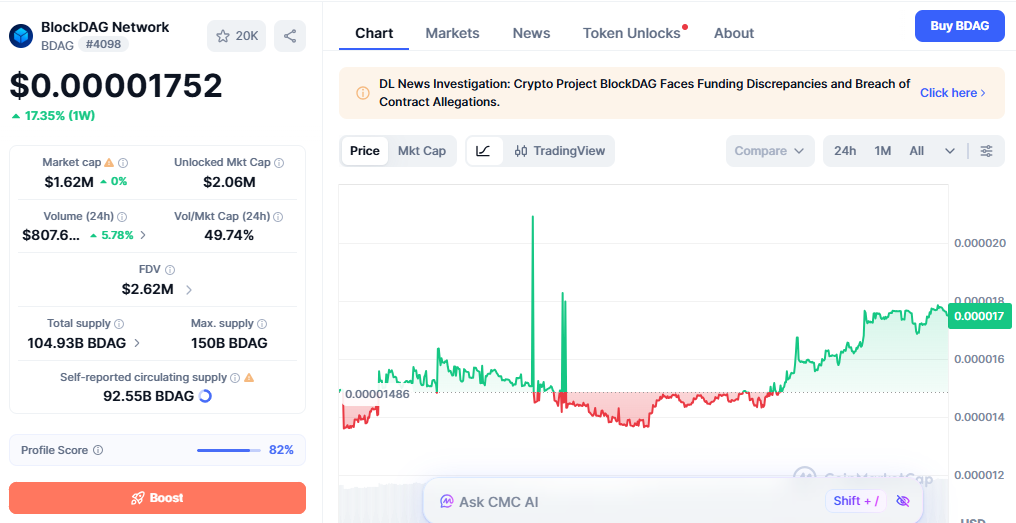Image resolution: width=1016 pixels, height=523 pixels.
Task: Open the share icon button
Action: click(290, 36)
